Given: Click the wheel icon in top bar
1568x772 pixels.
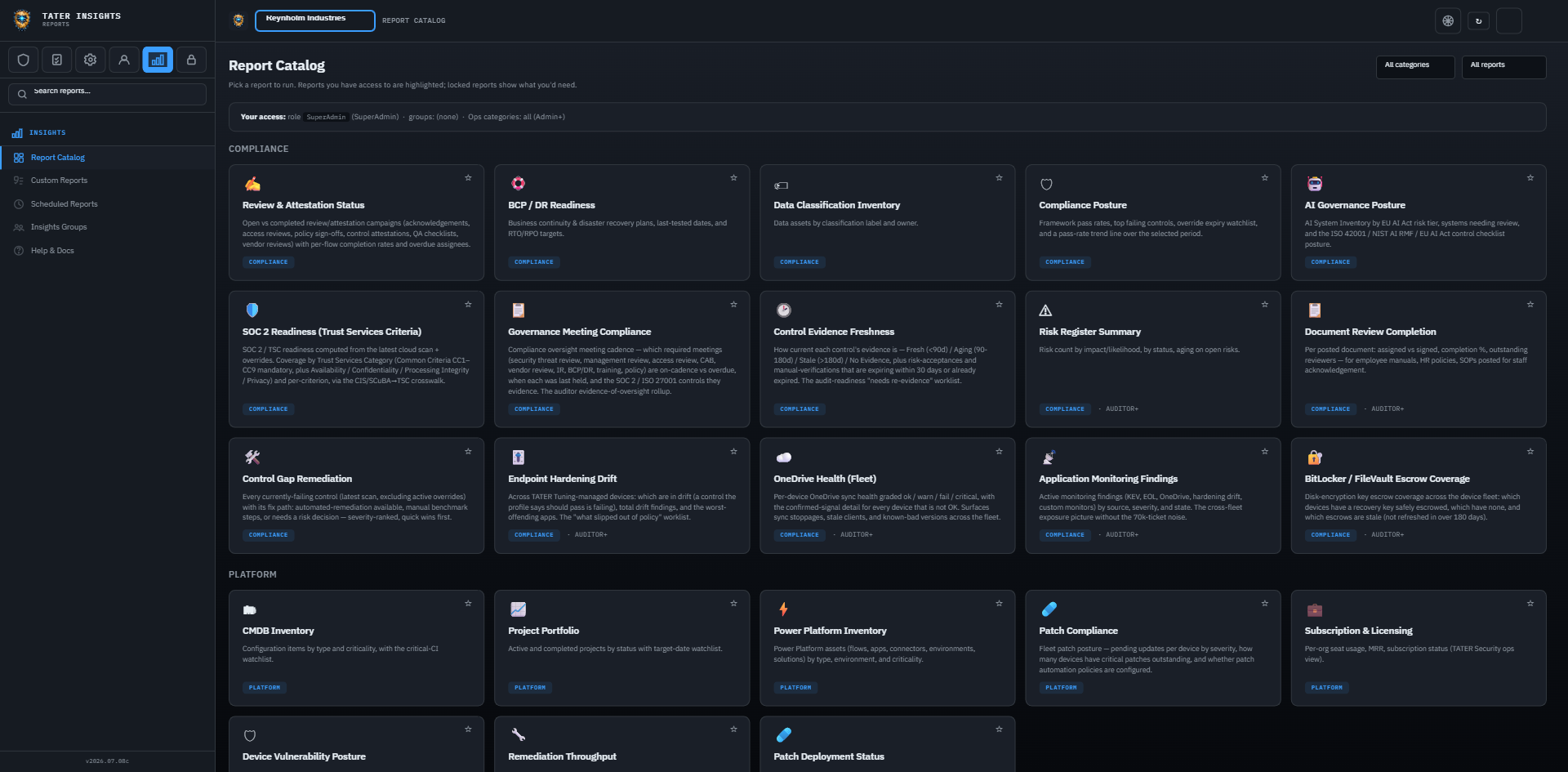Looking at the screenshot, I should coord(1448,21).
